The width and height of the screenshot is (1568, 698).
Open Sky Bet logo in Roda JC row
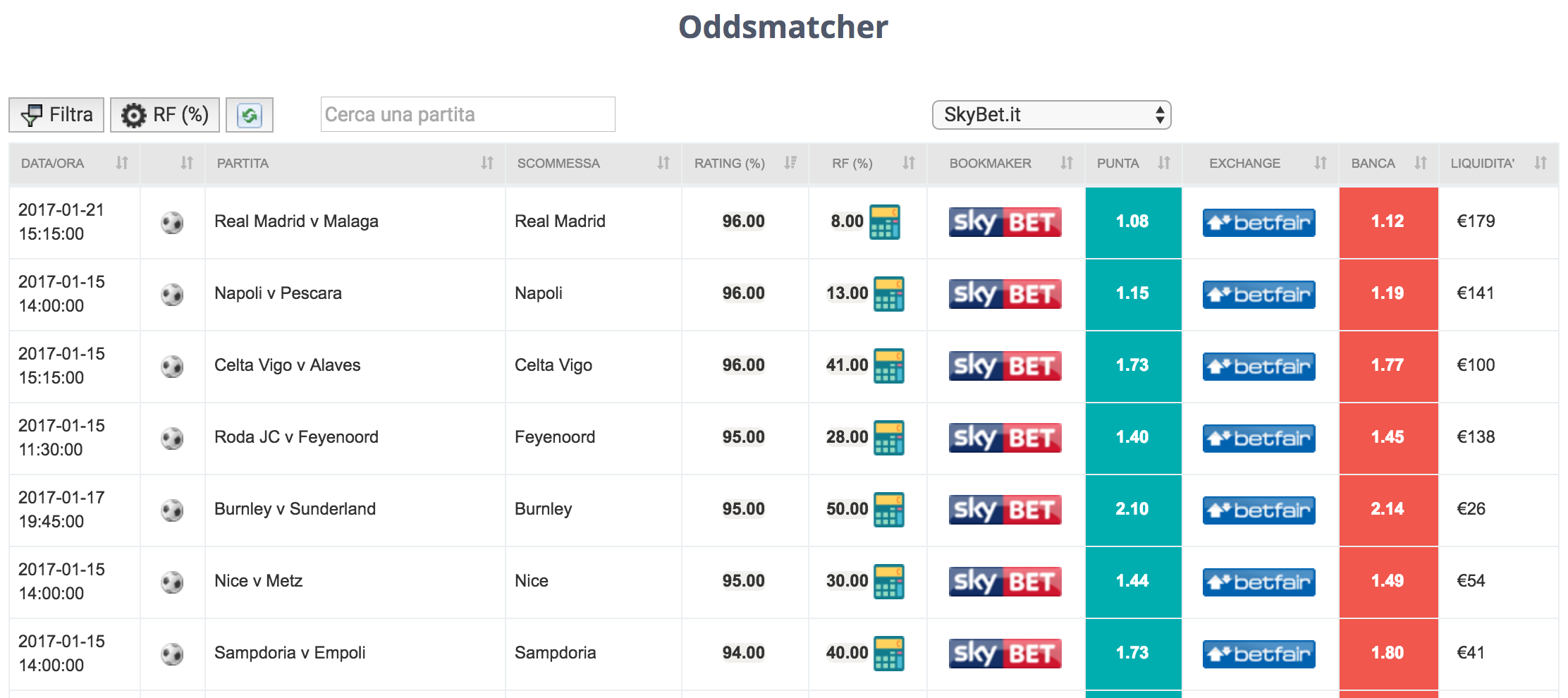(x=1005, y=438)
